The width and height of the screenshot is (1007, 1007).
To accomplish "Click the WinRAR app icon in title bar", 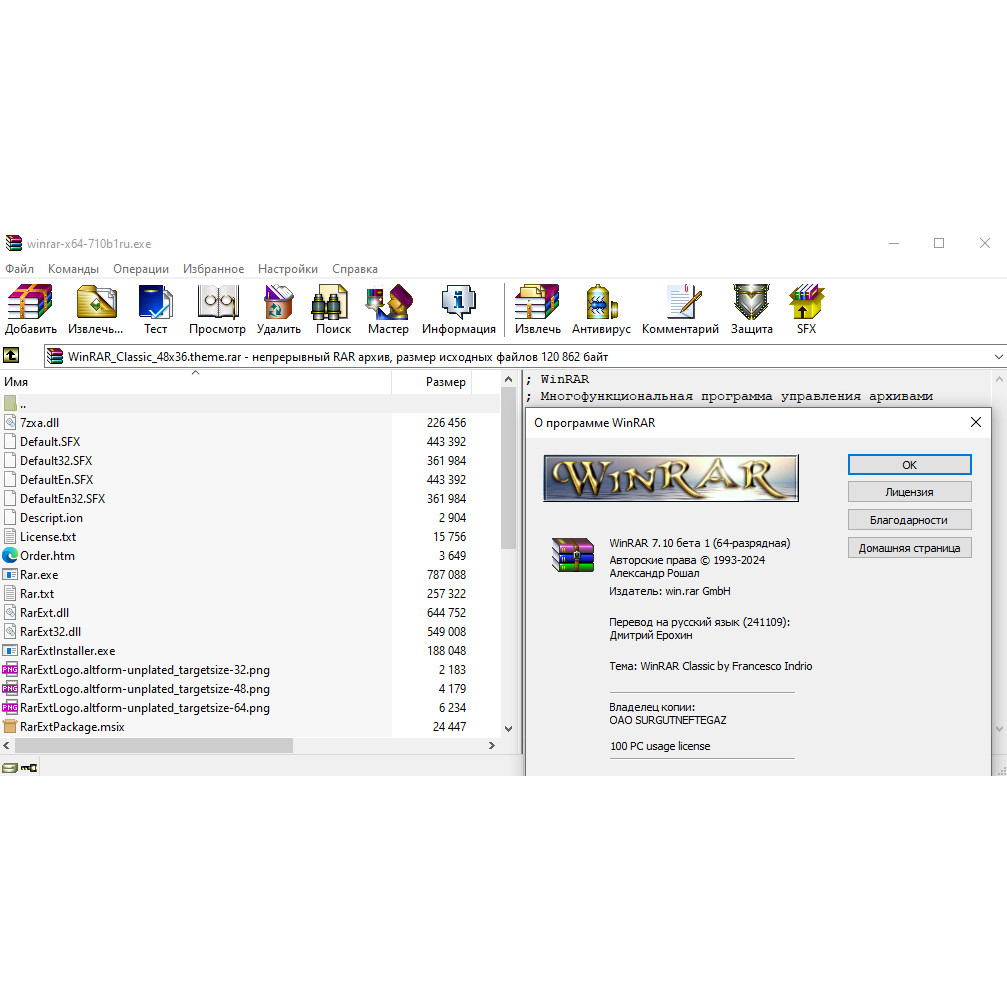I will tap(13, 243).
